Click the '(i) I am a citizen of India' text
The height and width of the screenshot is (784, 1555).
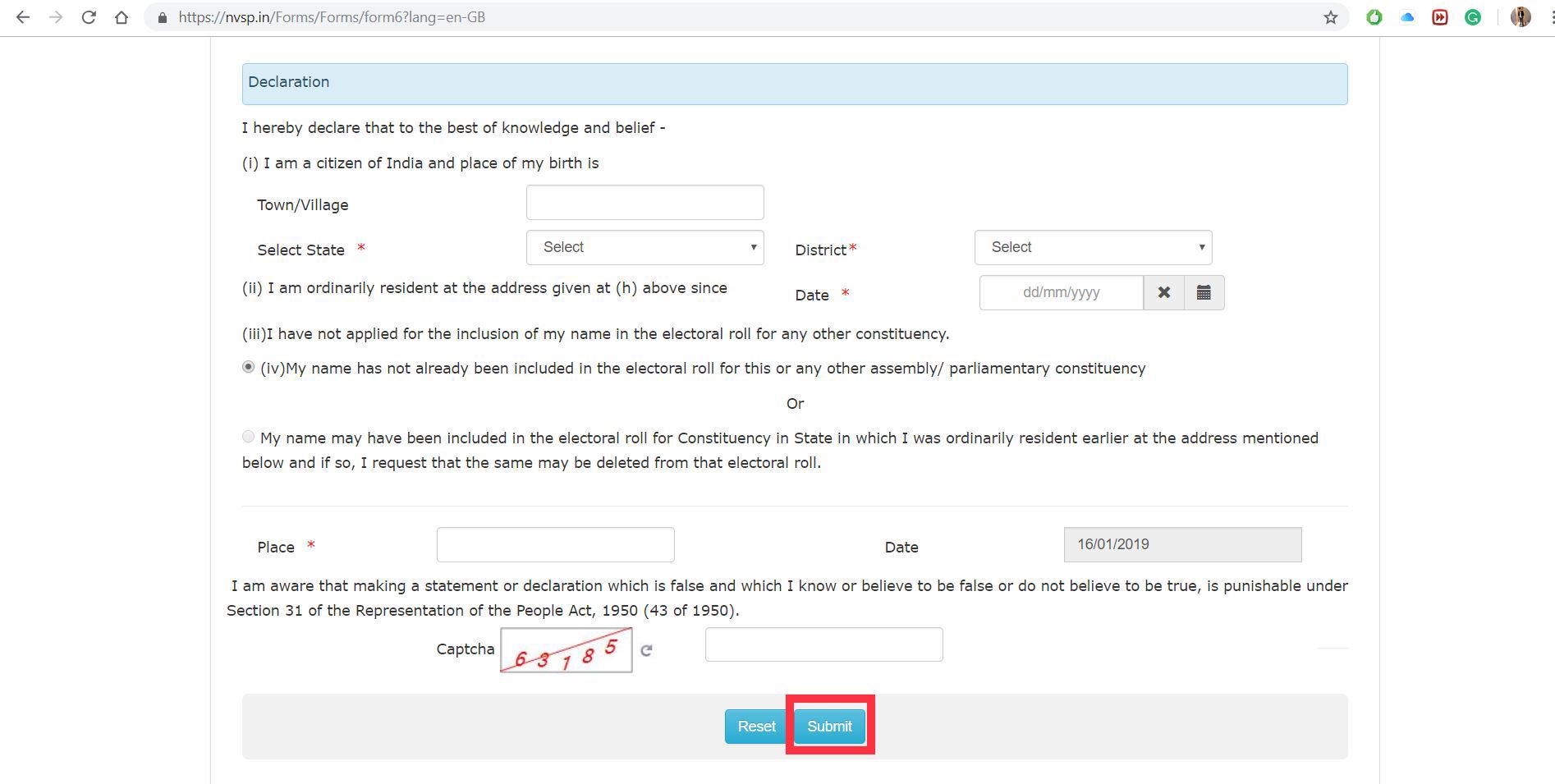tap(420, 163)
